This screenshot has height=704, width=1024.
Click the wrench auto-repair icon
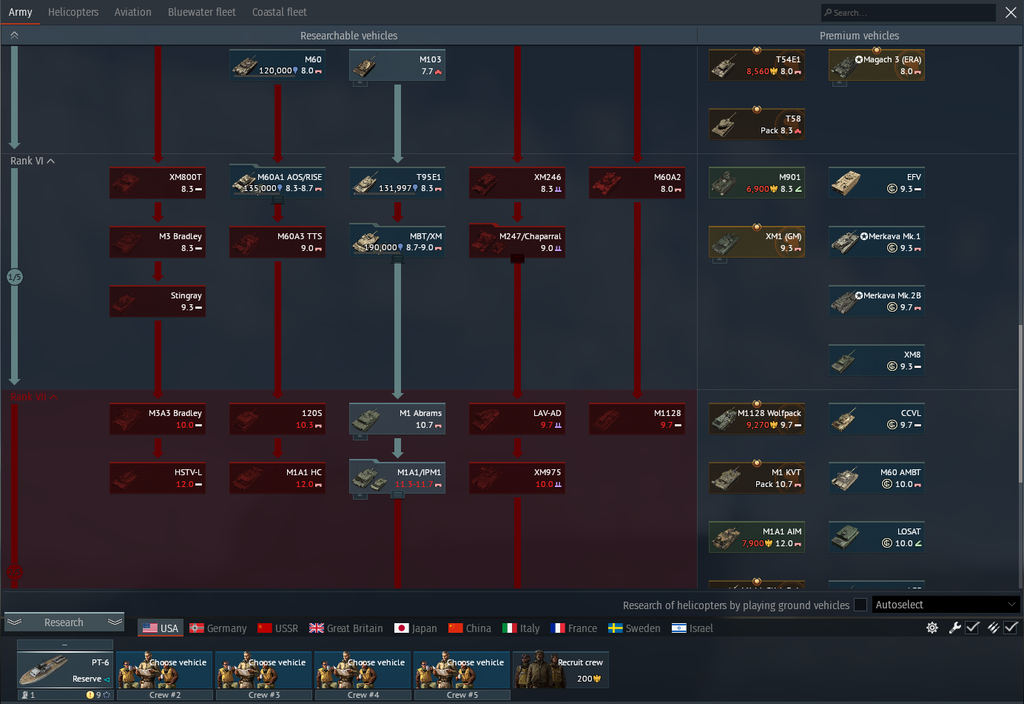[955, 628]
